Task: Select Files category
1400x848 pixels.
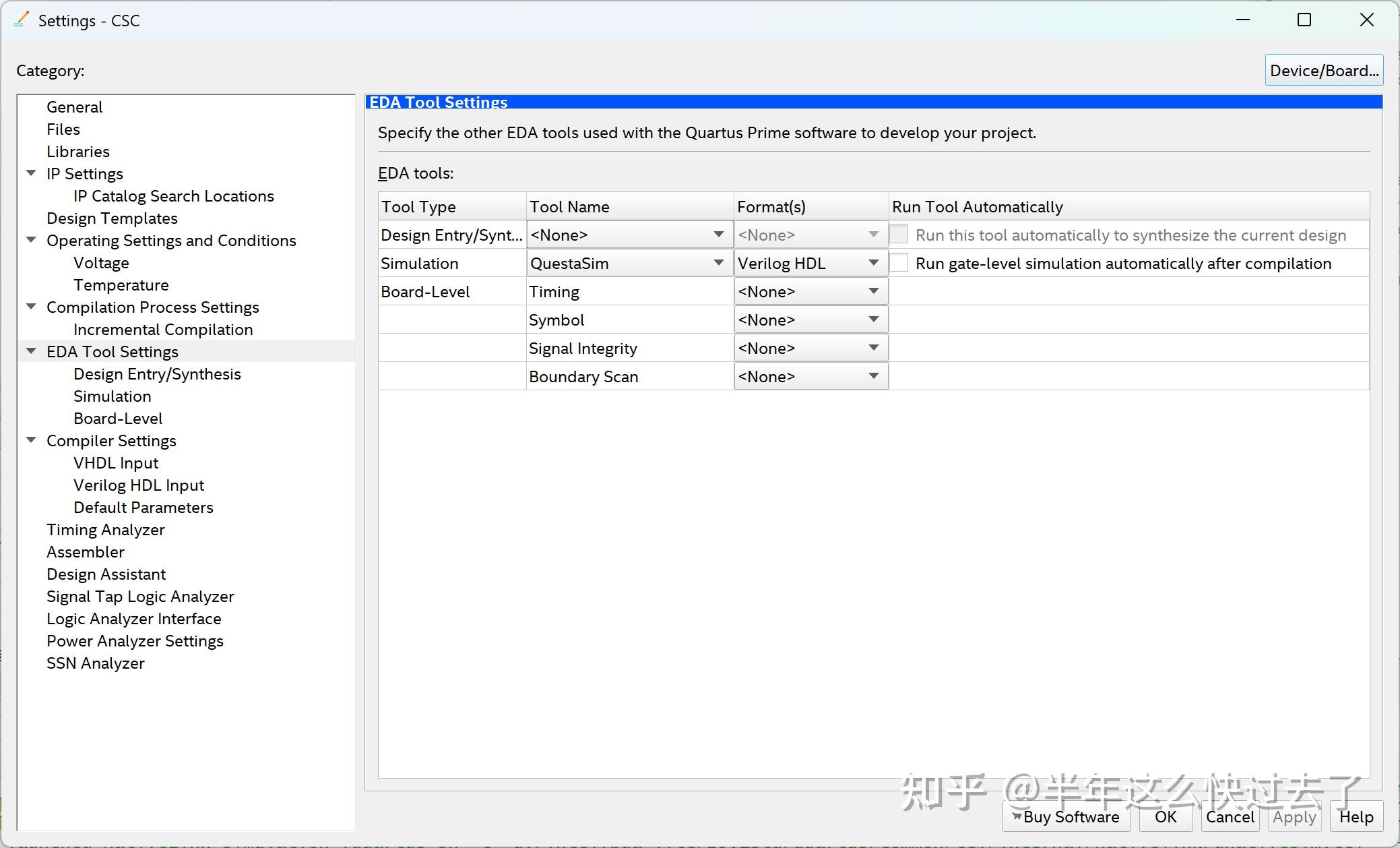Action: coord(63,129)
